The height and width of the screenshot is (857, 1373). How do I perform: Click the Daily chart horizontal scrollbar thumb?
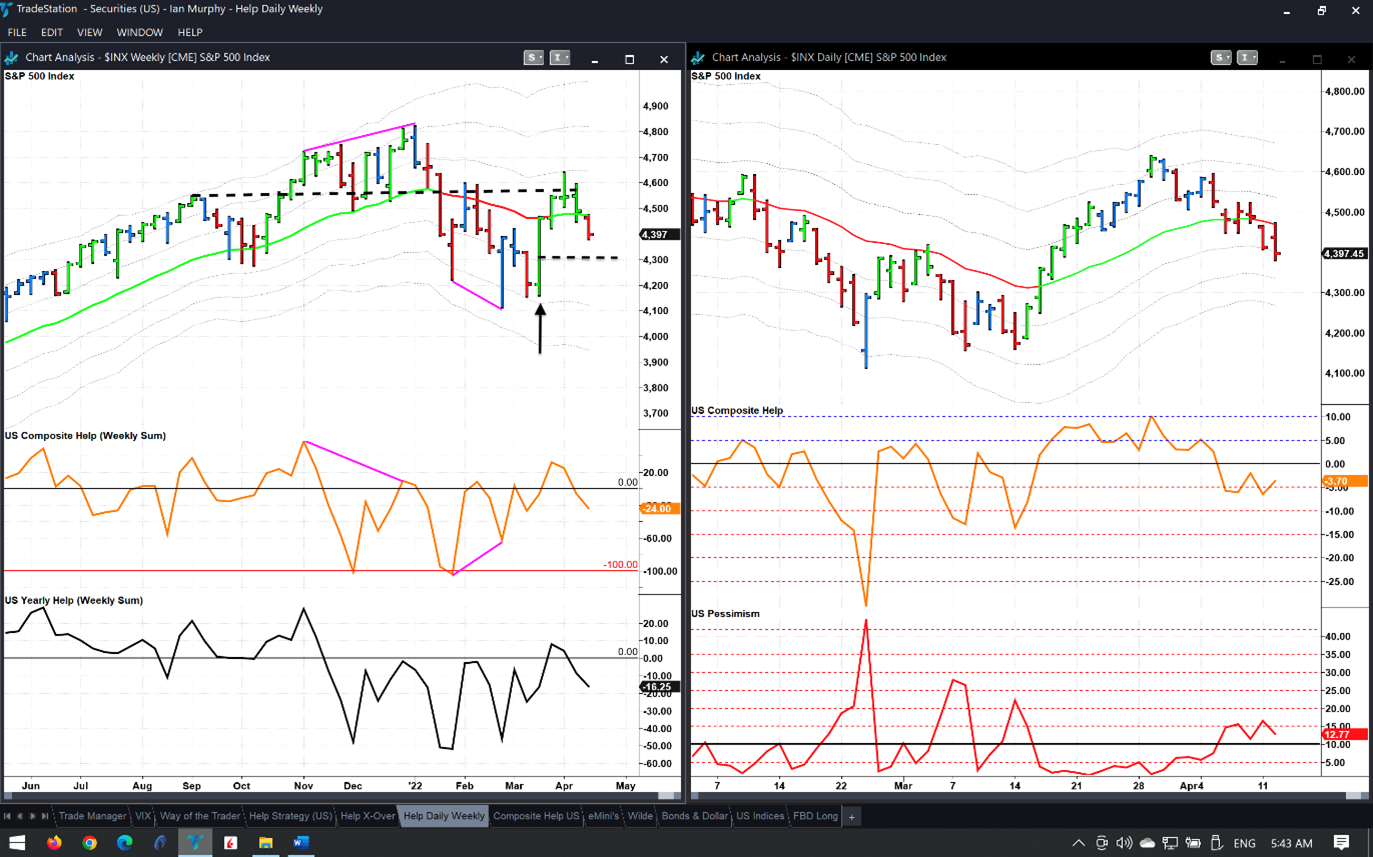[1355, 795]
